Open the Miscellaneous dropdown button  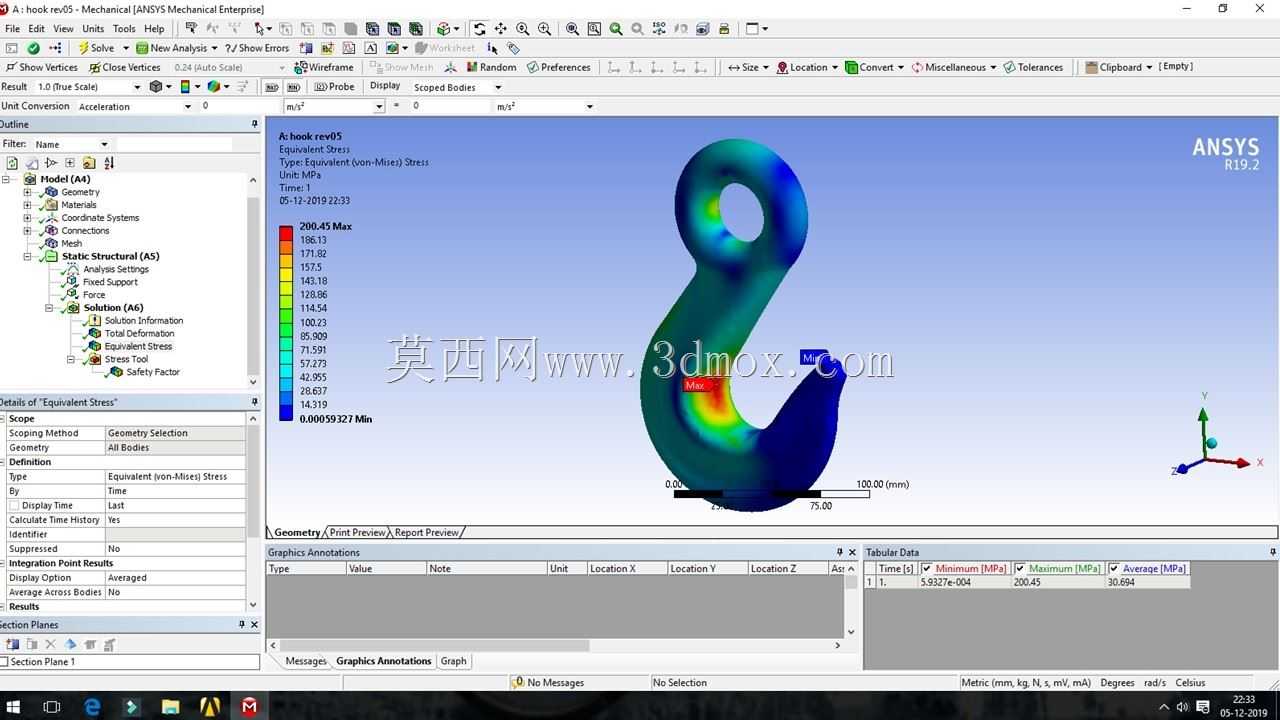pyautogui.click(x=953, y=67)
